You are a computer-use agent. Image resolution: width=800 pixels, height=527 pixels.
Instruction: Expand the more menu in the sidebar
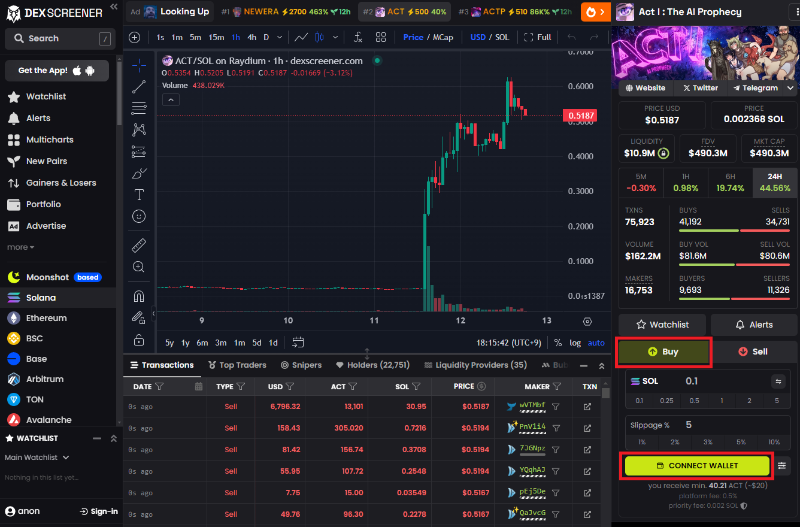(x=20, y=247)
